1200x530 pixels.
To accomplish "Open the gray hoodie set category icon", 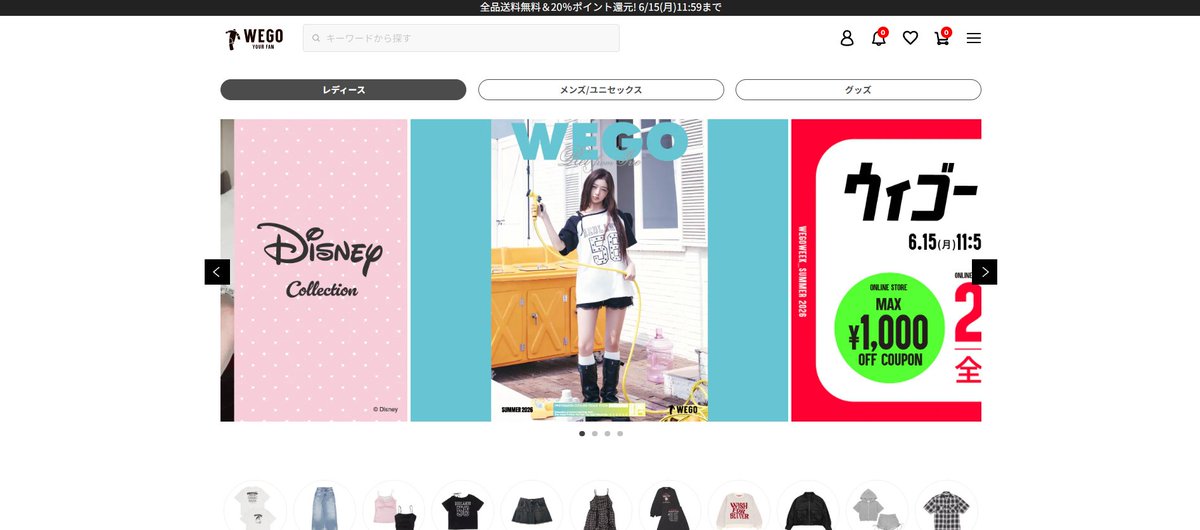I will [877, 506].
